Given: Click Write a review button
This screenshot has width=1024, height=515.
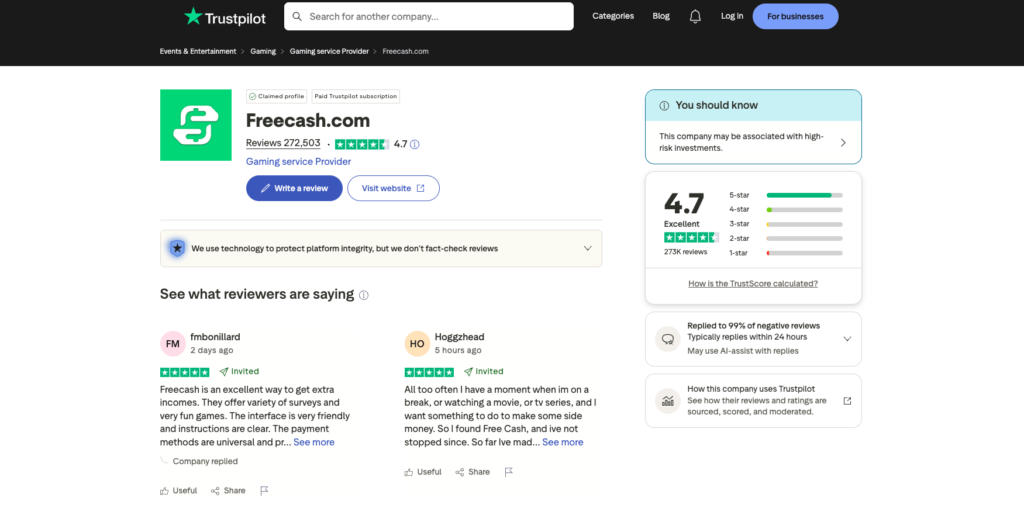Looking at the screenshot, I should tap(294, 188).
